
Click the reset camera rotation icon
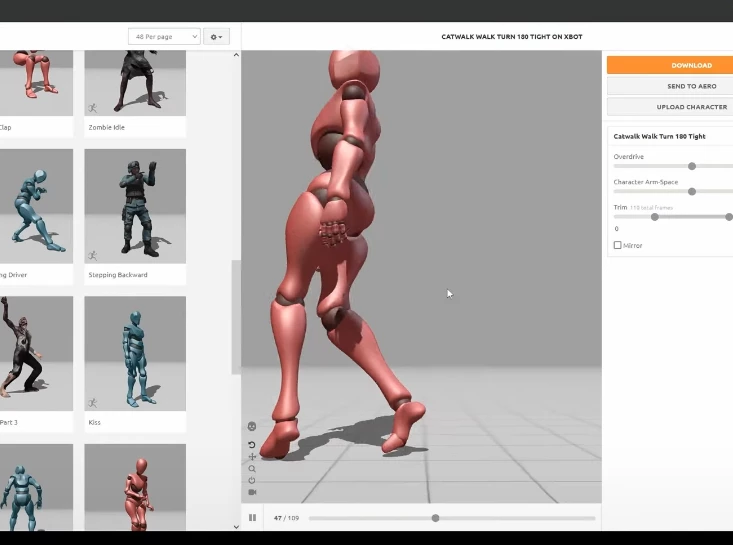[x=252, y=445]
